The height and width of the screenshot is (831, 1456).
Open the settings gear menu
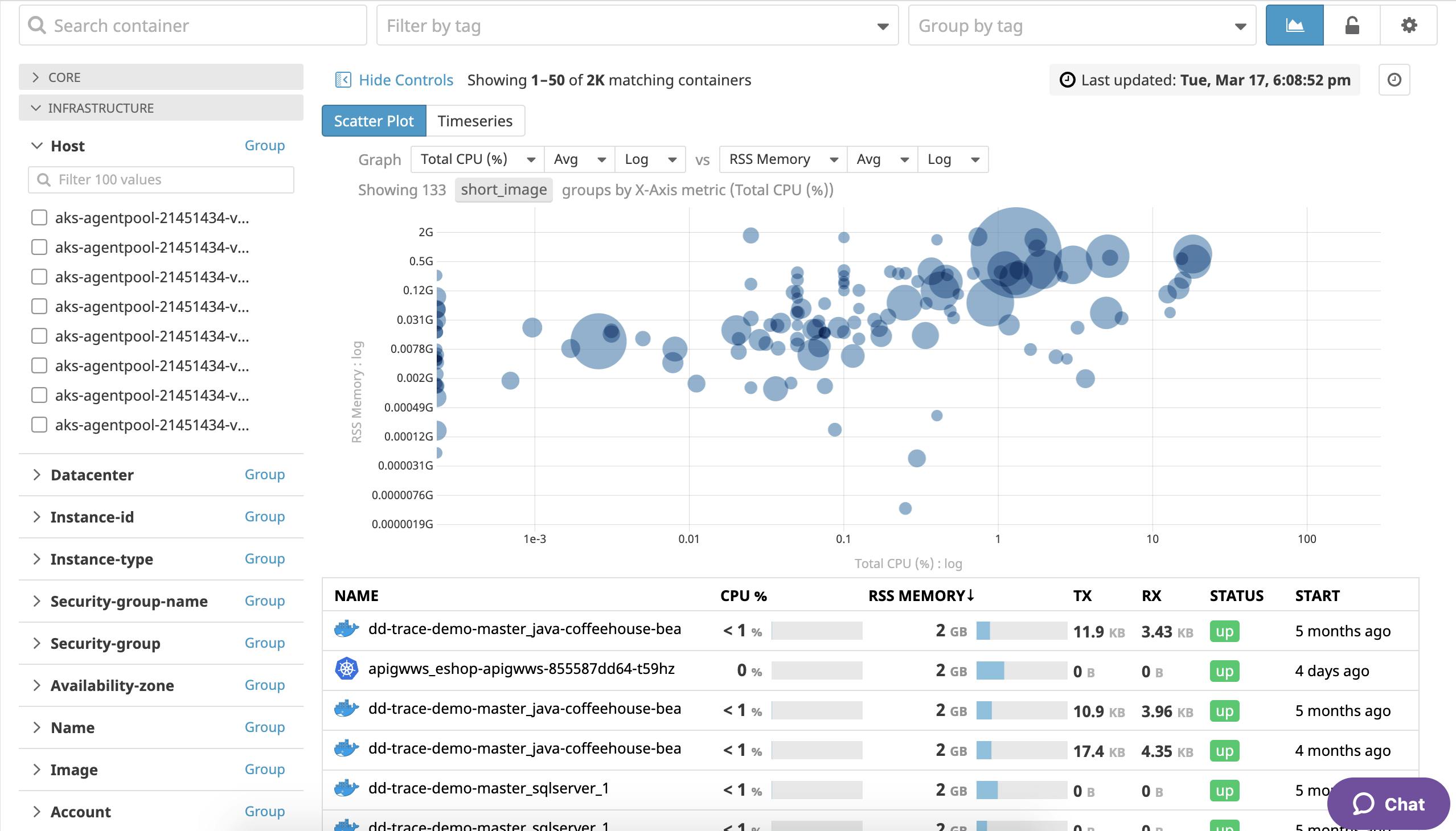[x=1408, y=24]
